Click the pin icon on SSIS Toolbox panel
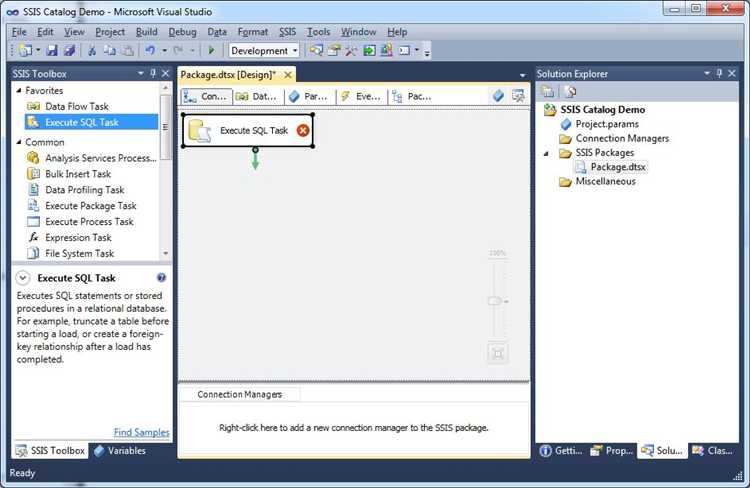 click(x=153, y=73)
